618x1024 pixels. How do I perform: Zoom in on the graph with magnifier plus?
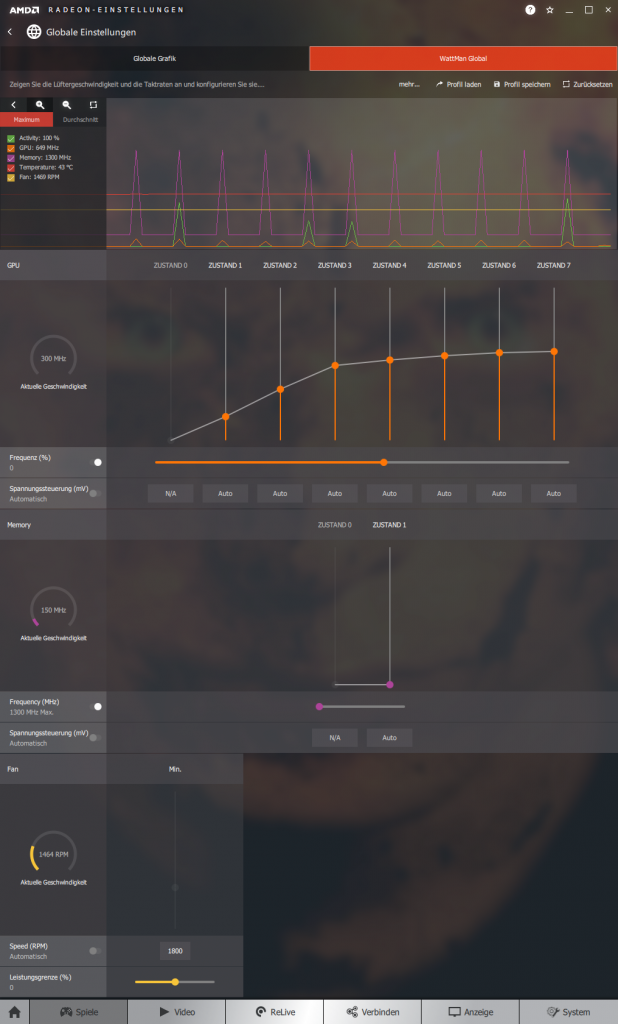click(40, 105)
